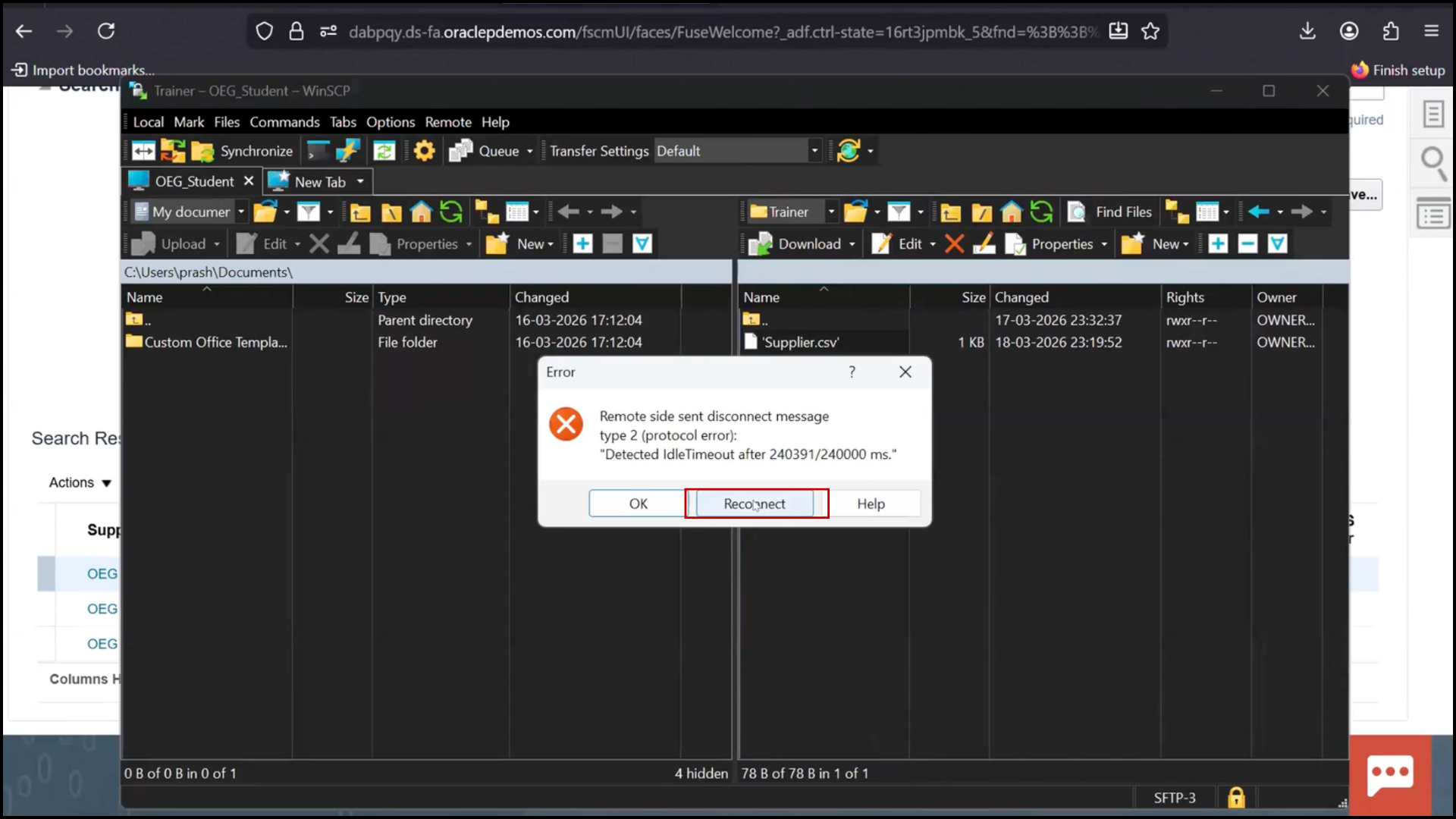This screenshot has height=819, width=1456.
Task: Open the Commands menu
Action: tap(284, 121)
